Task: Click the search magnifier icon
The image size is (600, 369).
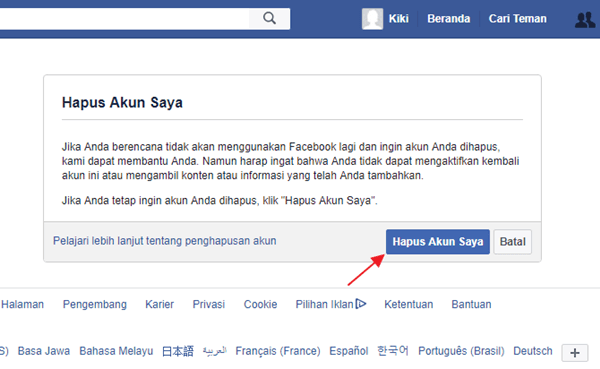Action: tap(269, 18)
